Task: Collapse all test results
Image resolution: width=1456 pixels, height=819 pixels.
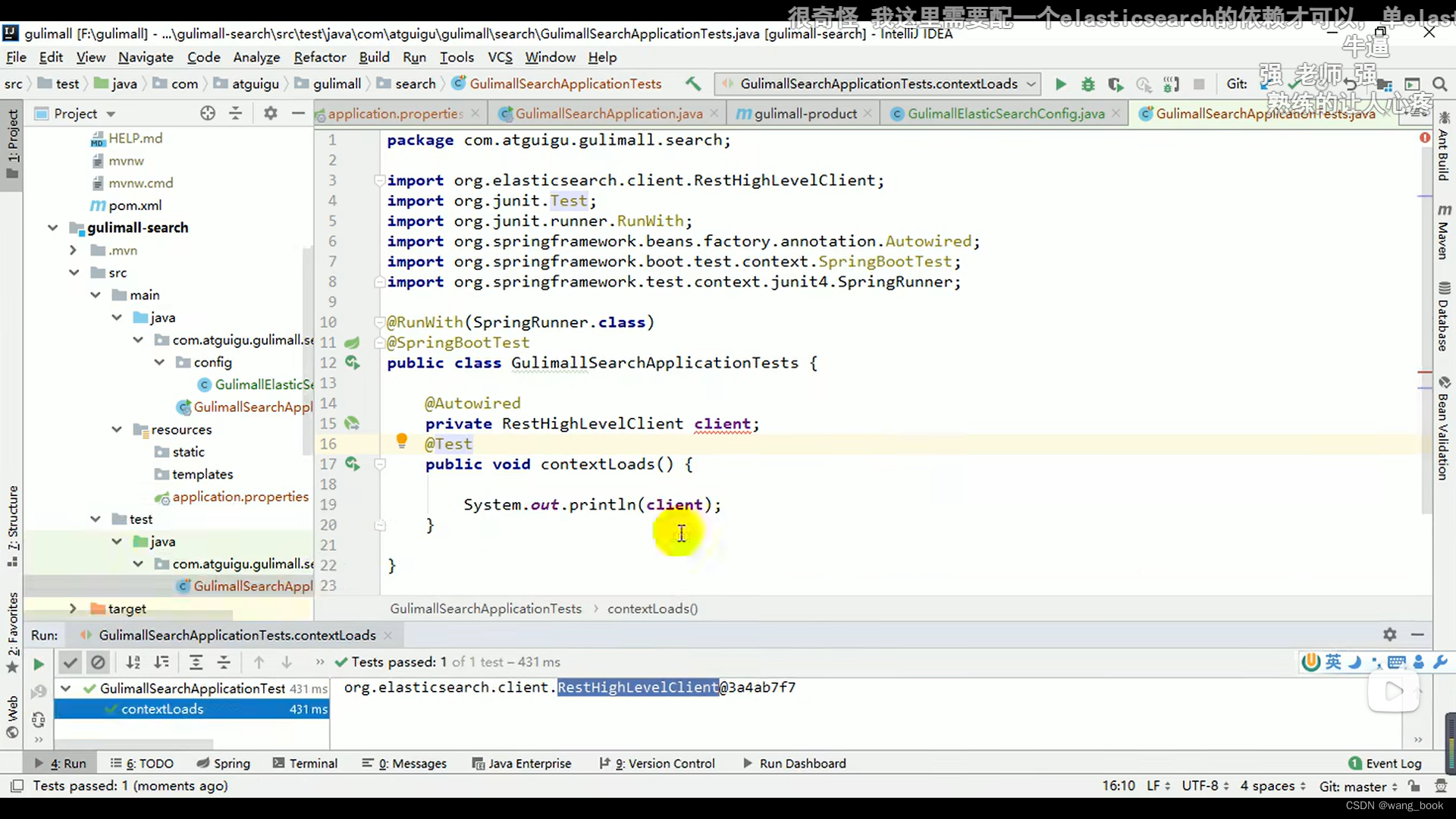Action: tap(224, 662)
